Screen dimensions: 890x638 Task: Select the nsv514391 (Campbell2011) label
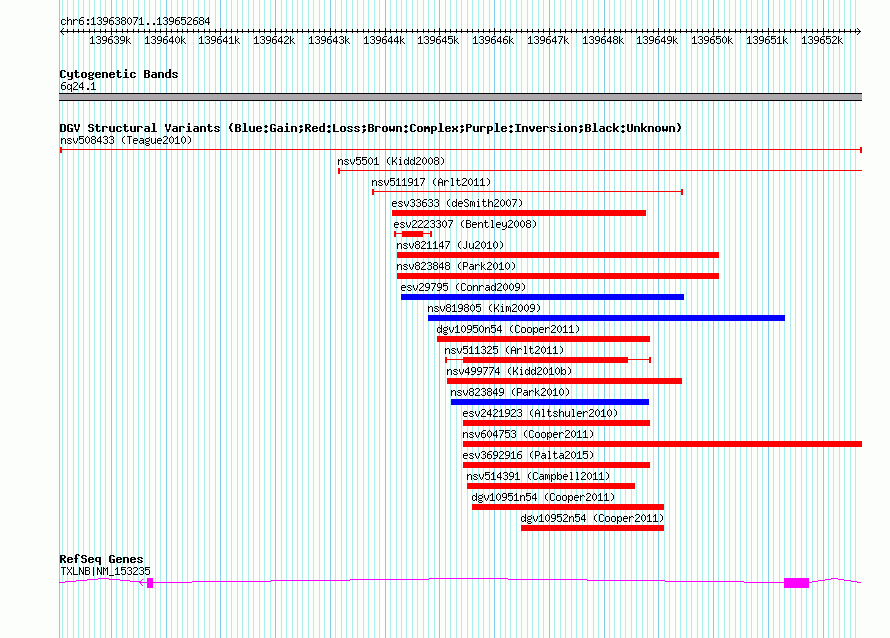(538, 476)
